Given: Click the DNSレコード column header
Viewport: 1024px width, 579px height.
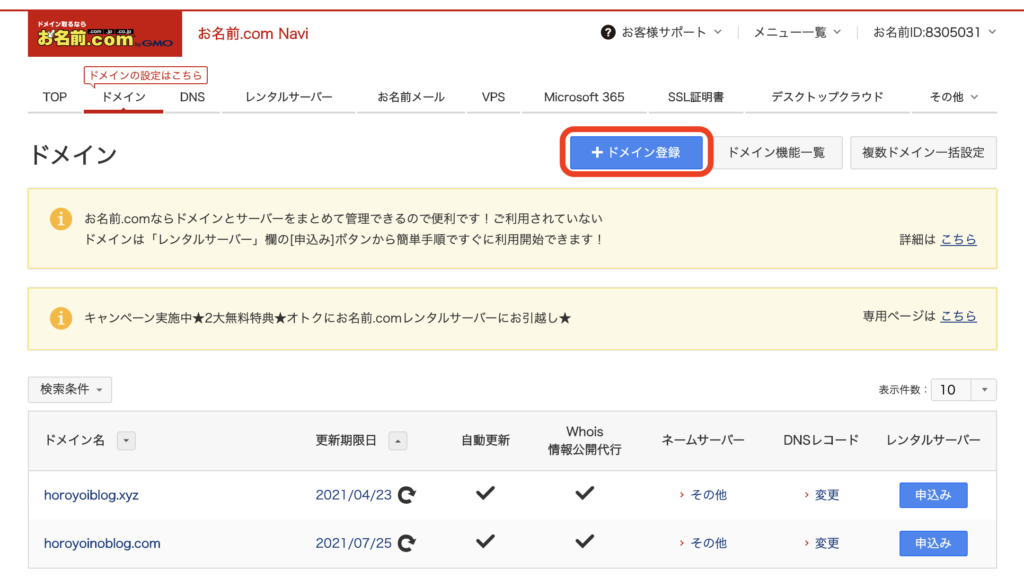Looking at the screenshot, I should (x=821, y=441).
